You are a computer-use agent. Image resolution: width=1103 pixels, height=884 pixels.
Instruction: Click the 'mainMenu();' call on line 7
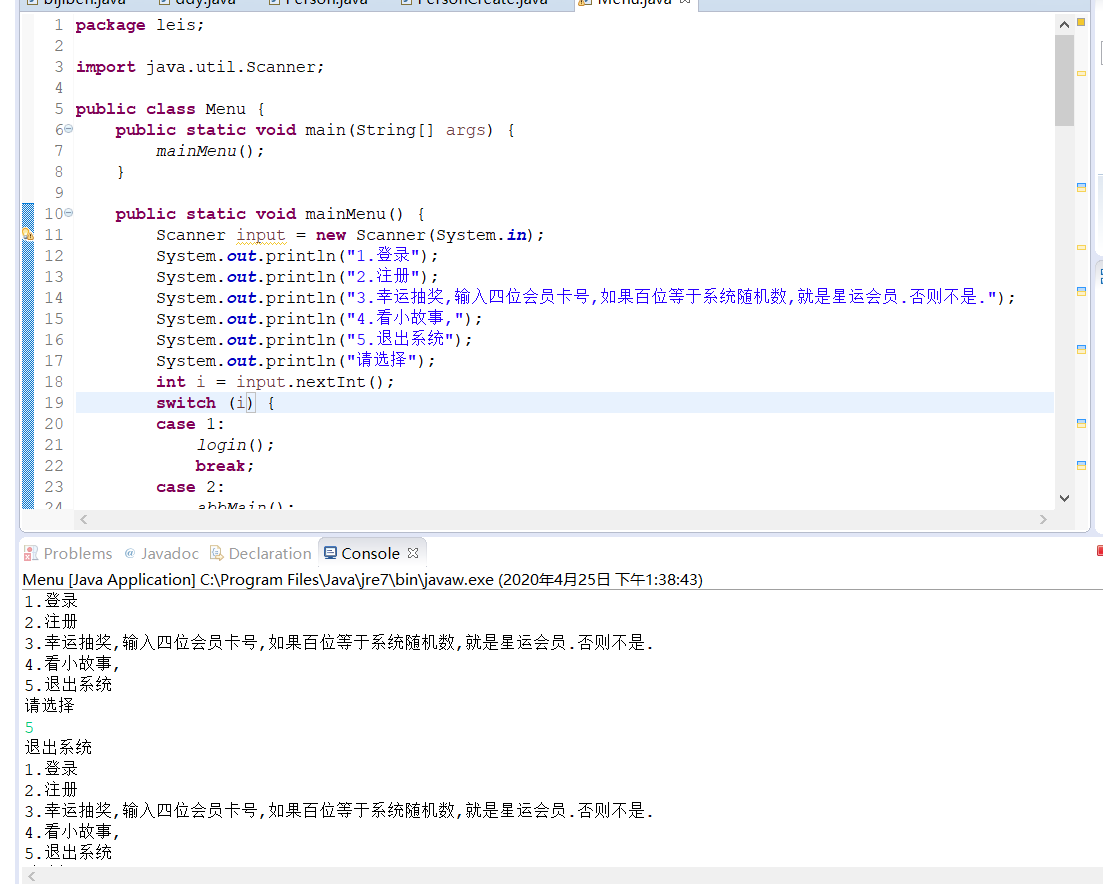pyautogui.click(x=210, y=151)
